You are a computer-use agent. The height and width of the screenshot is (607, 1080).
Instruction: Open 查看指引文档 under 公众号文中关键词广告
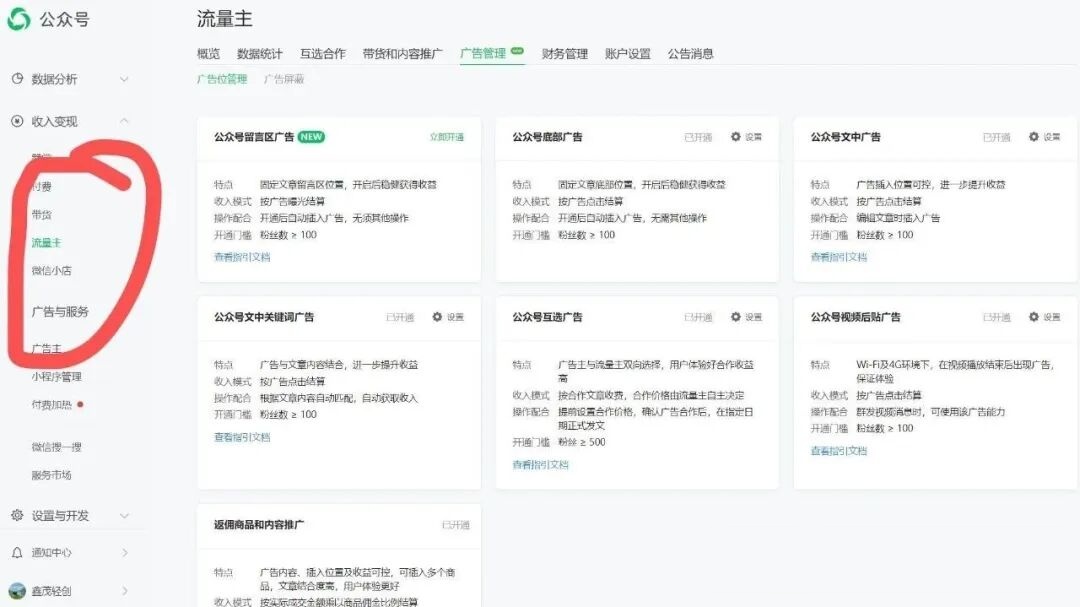click(242, 437)
